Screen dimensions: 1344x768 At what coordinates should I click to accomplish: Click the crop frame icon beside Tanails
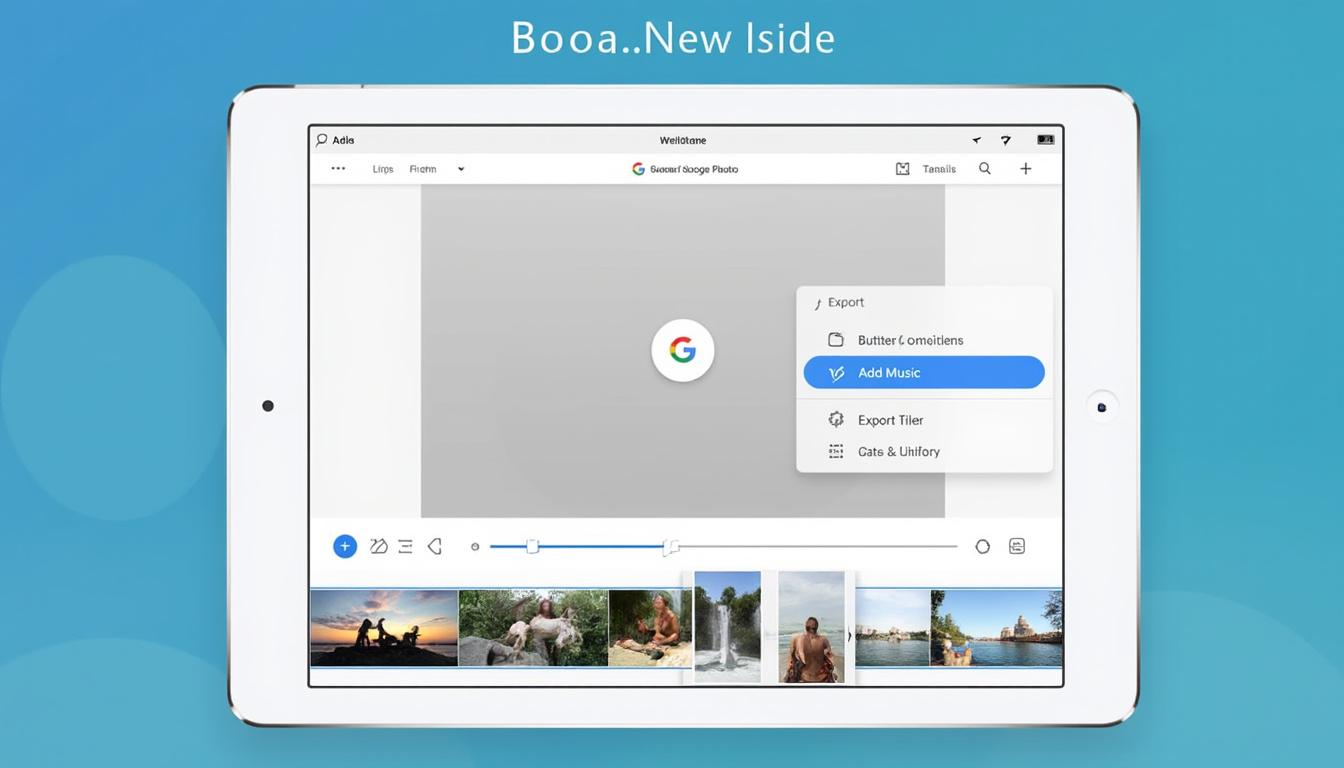(900, 168)
